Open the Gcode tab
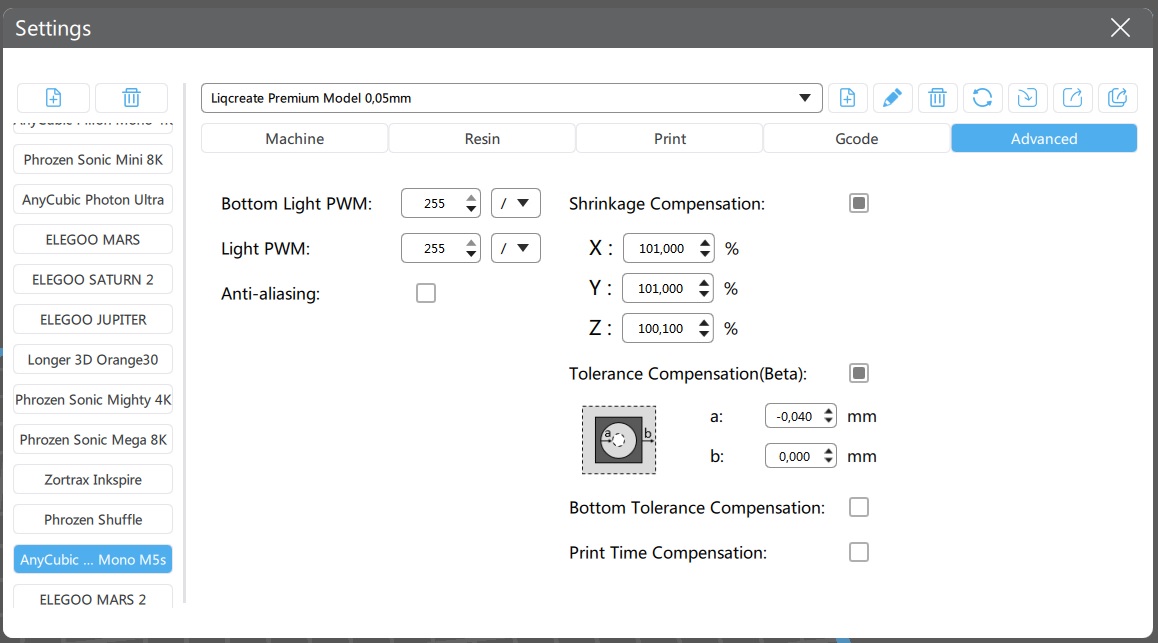This screenshot has height=643, width=1158. point(856,138)
